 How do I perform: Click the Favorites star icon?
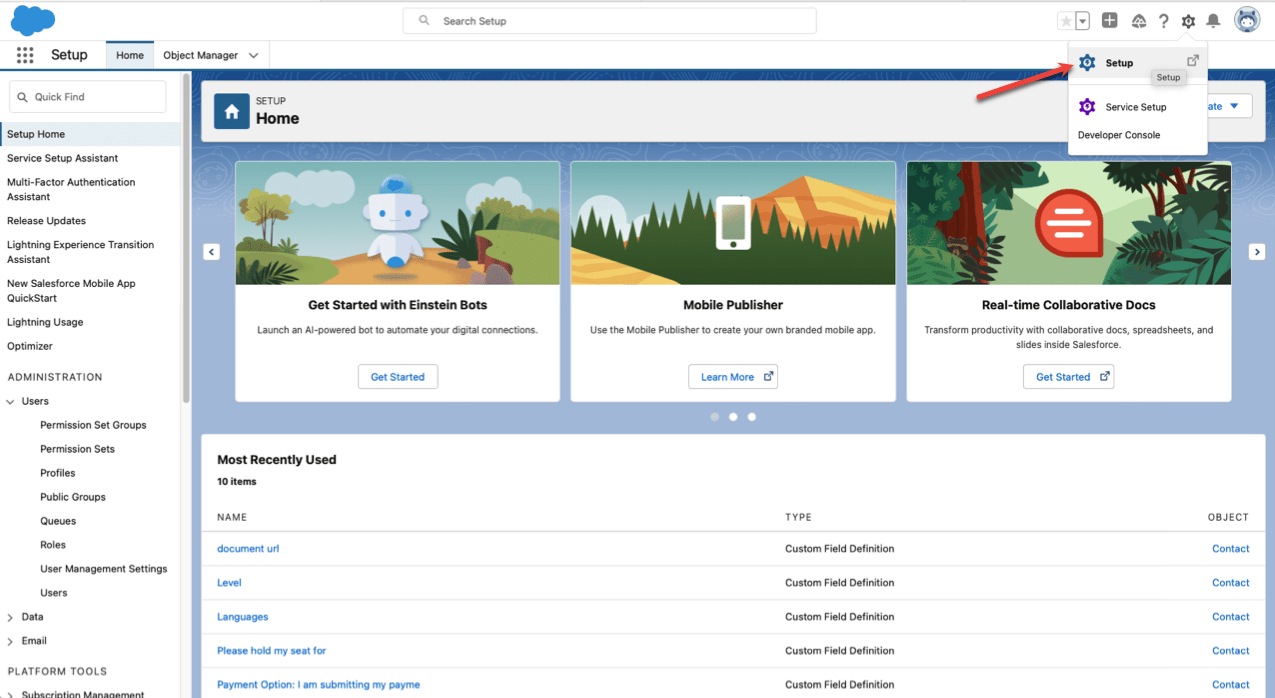pos(1066,21)
